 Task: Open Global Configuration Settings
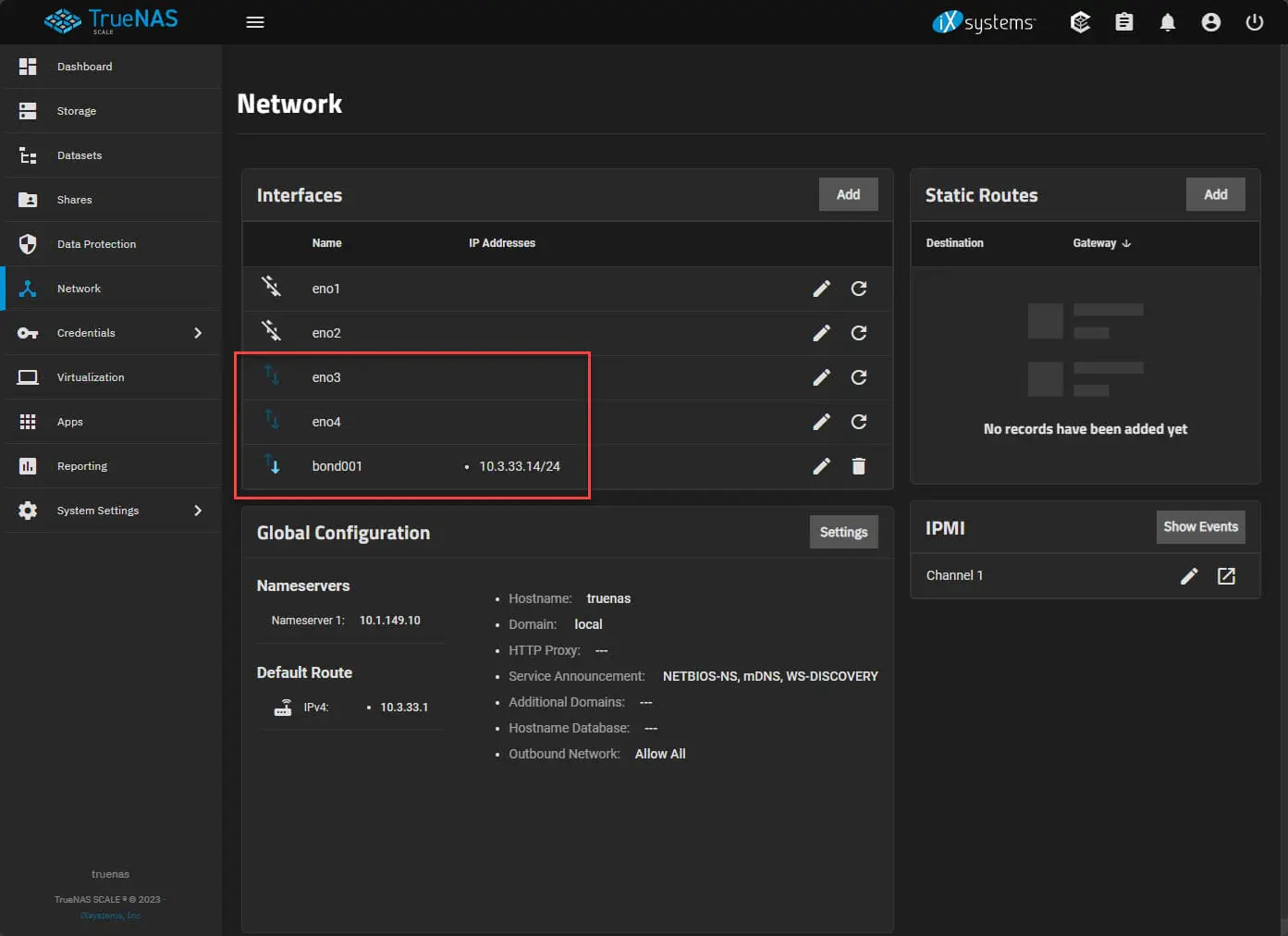click(843, 532)
